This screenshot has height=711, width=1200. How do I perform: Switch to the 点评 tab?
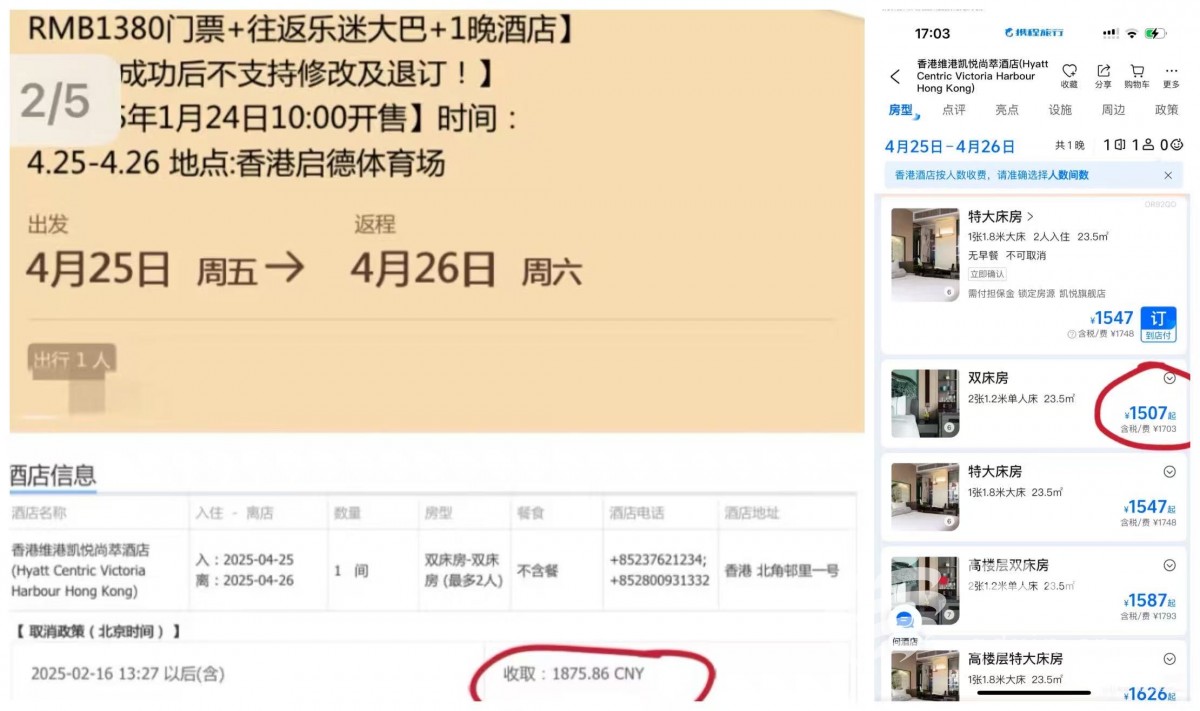tap(954, 110)
